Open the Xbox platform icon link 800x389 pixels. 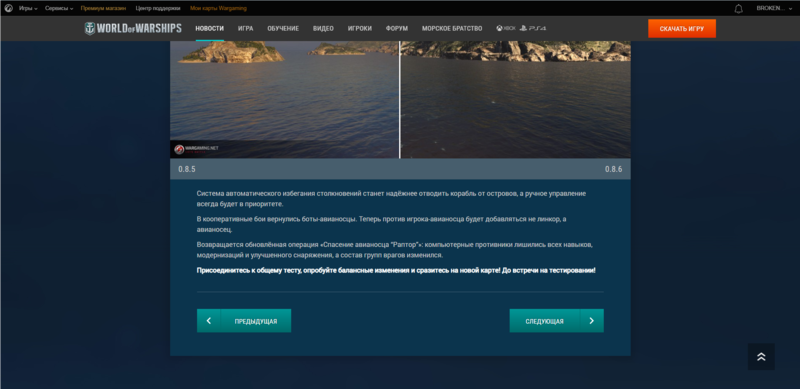[506, 29]
